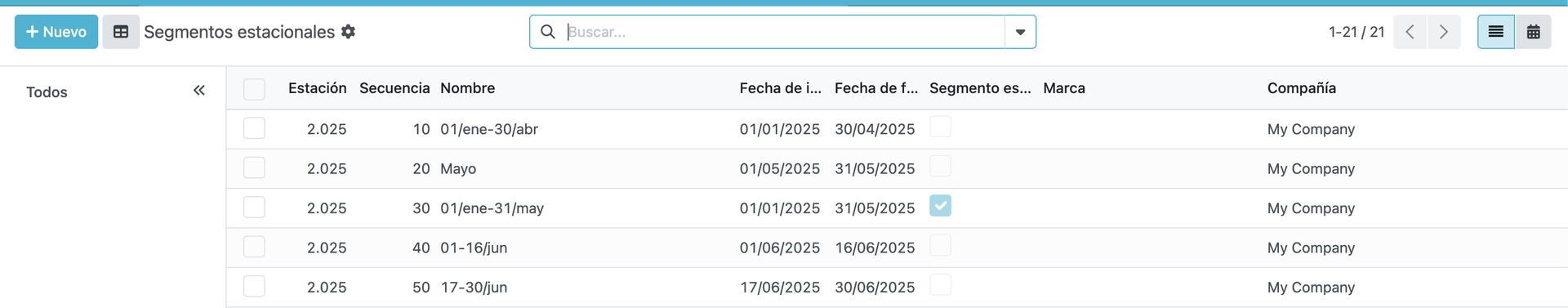
Task: Create a new record with Nuevo
Action: 56,32
